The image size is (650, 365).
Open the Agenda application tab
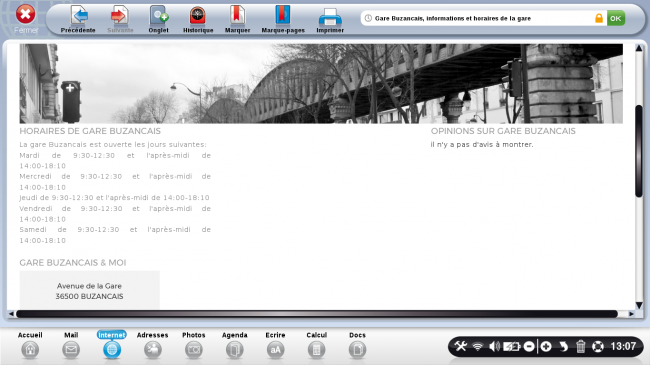click(235, 345)
